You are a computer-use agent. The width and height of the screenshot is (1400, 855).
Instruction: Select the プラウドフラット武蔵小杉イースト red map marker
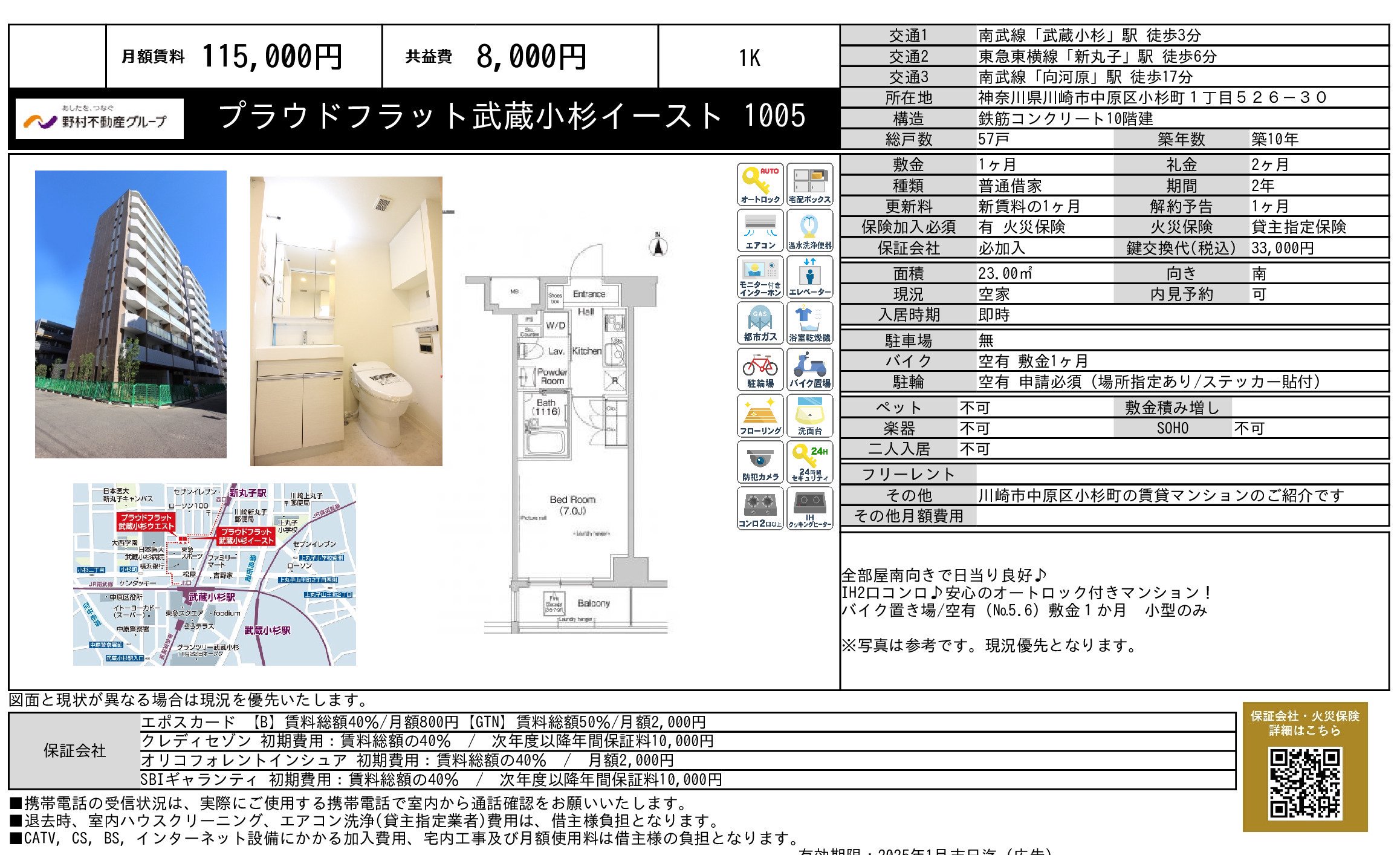point(246,536)
